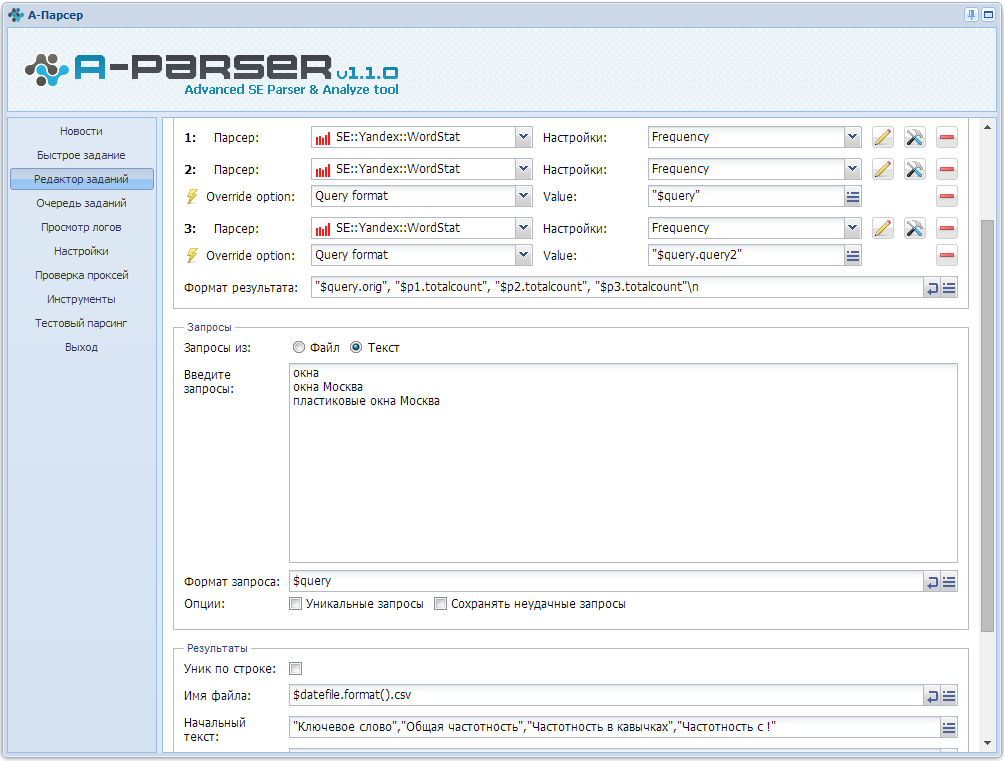1004x761 pixels.
Task: Click list icon in Начальный текст field
Action: [949, 728]
